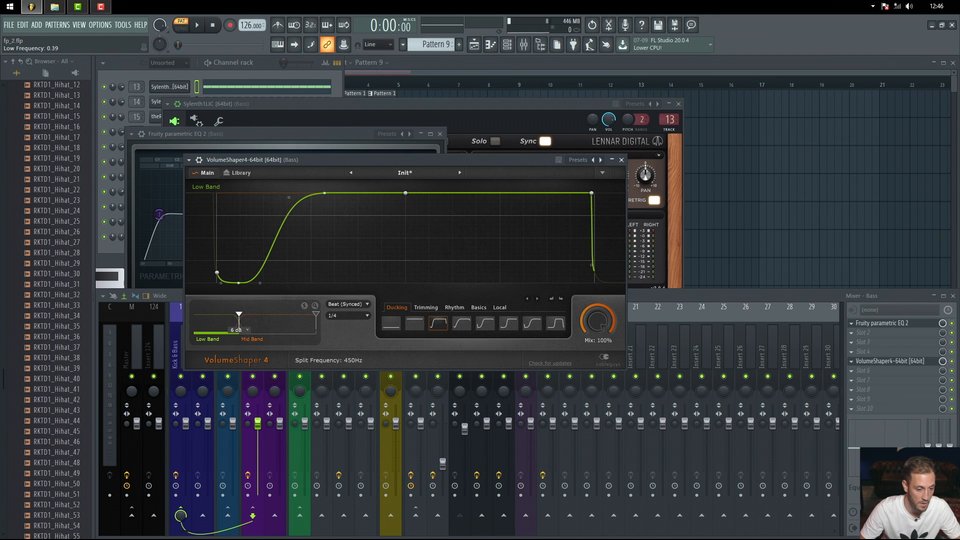Screen dimensions: 960x540
Task: Click the 126 tempo field
Action: click(251, 25)
